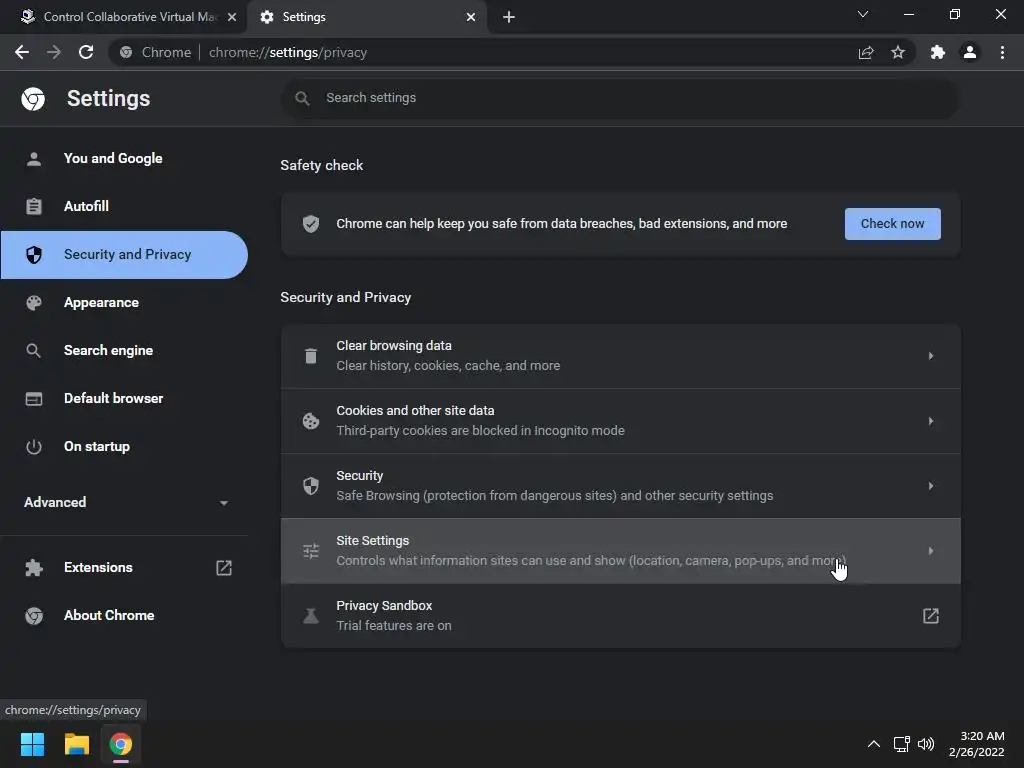Expand the Advanced section
Screen dimensions: 1024x768
pyautogui.click(x=124, y=502)
